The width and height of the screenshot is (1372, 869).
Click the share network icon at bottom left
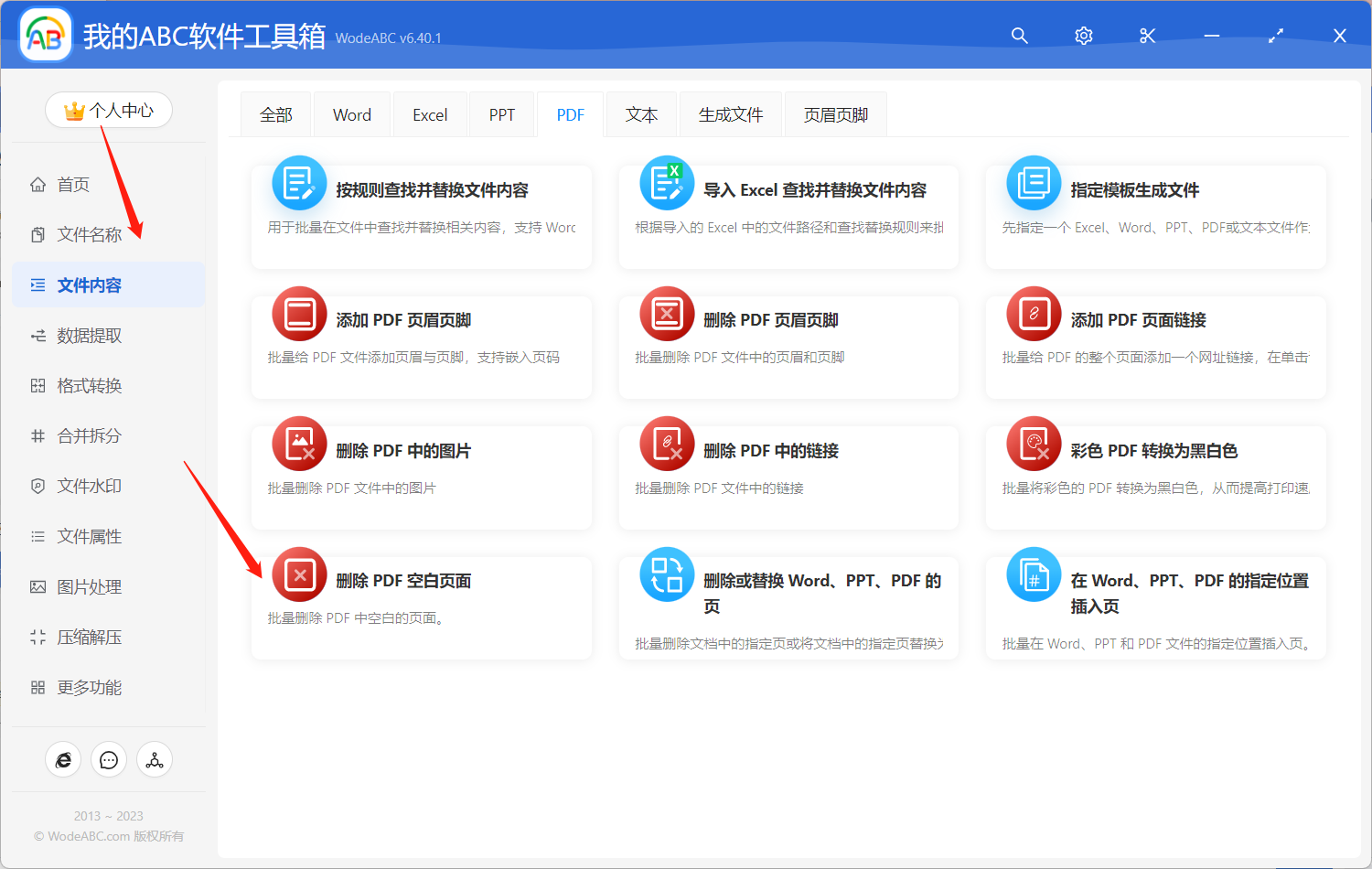[x=154, y=759]
